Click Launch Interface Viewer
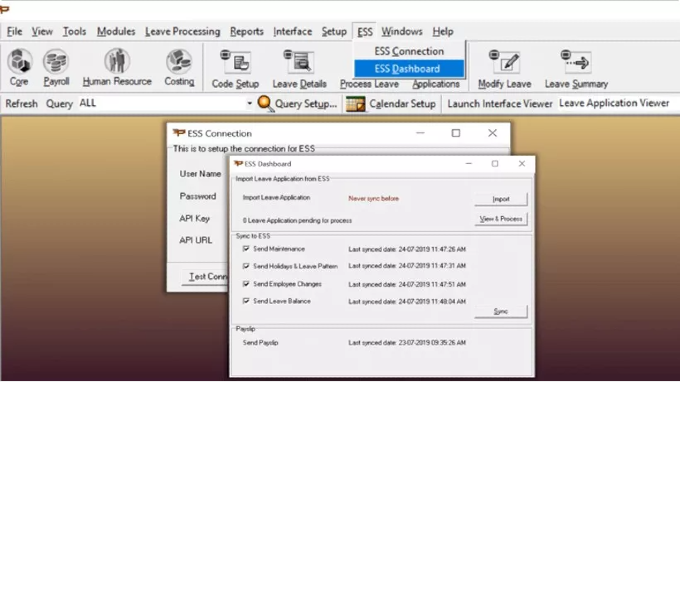Image resolution: width=680 pixels, height=606 pixels. (500, 104)
